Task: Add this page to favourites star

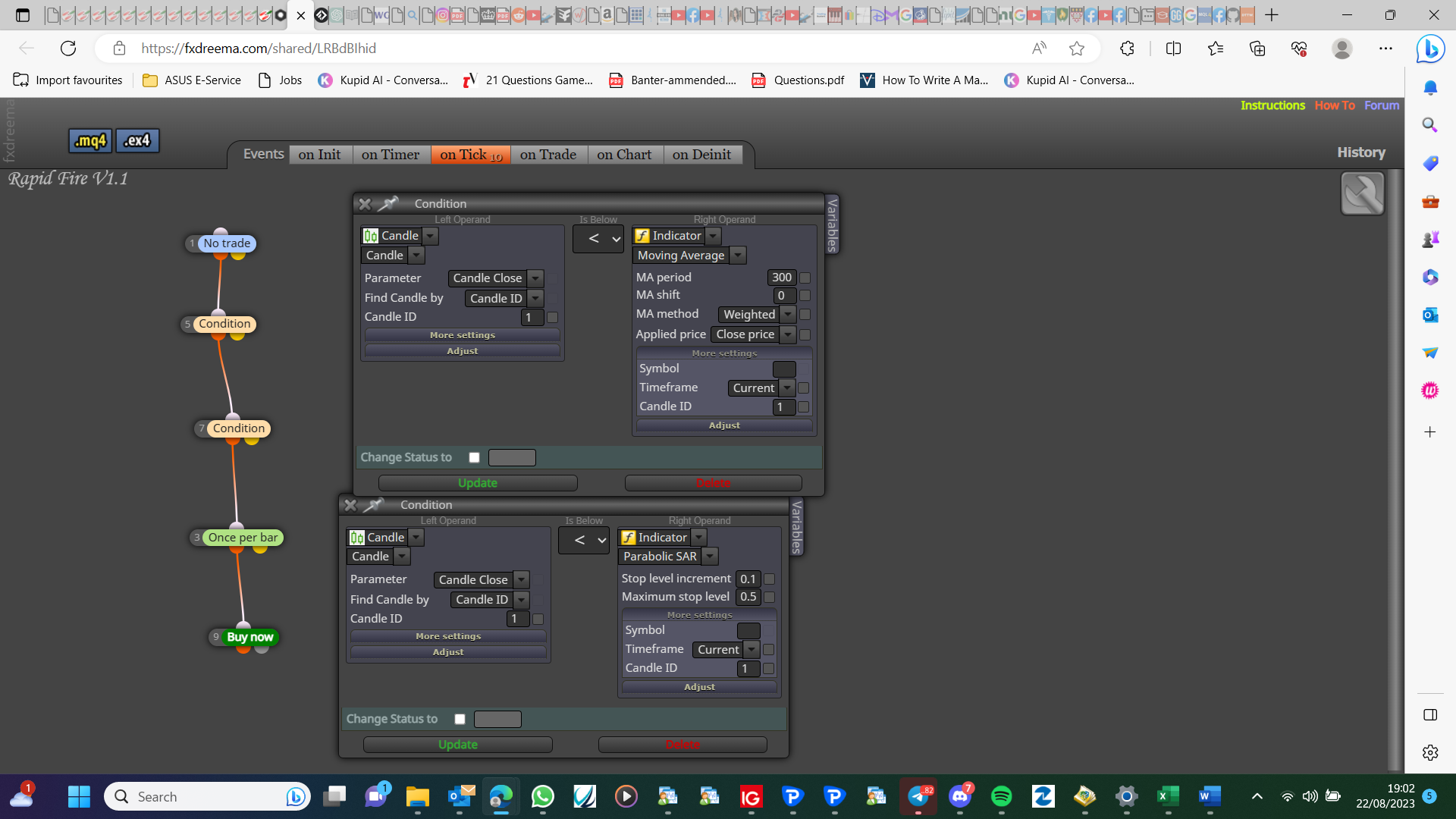Action: (x=1076, y=49)
